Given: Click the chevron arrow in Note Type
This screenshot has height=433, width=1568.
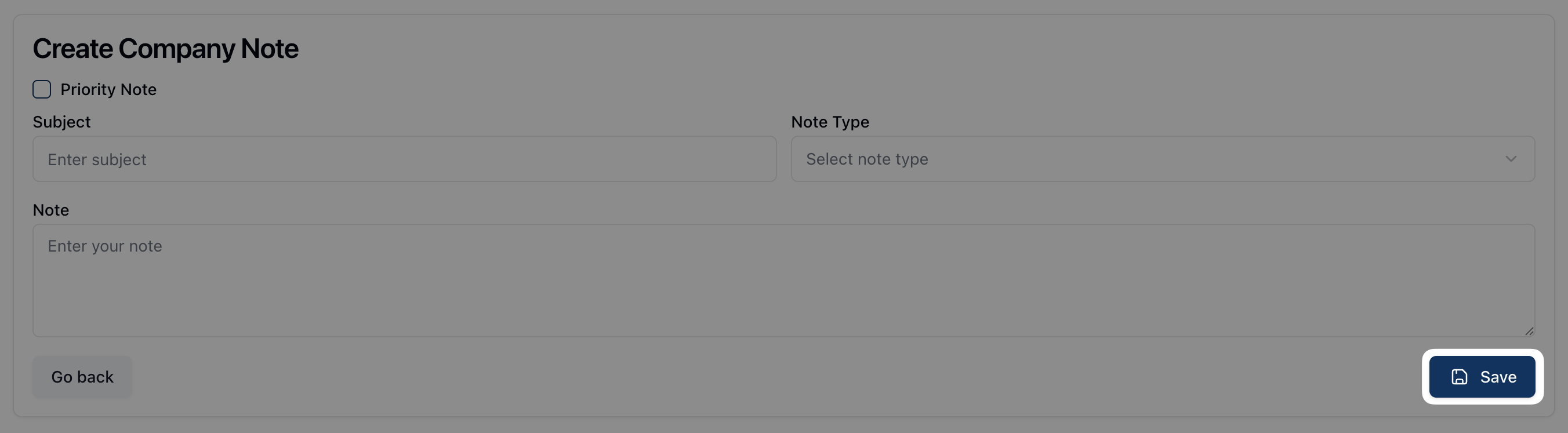Looking at the screenshot, I should click(x=1511, y=159).
